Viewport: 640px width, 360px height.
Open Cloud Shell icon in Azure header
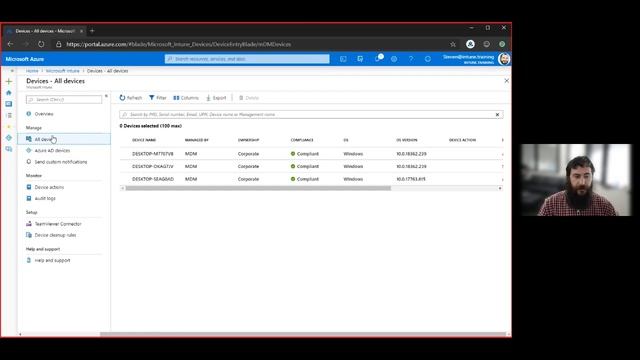[x=343, y=59]
